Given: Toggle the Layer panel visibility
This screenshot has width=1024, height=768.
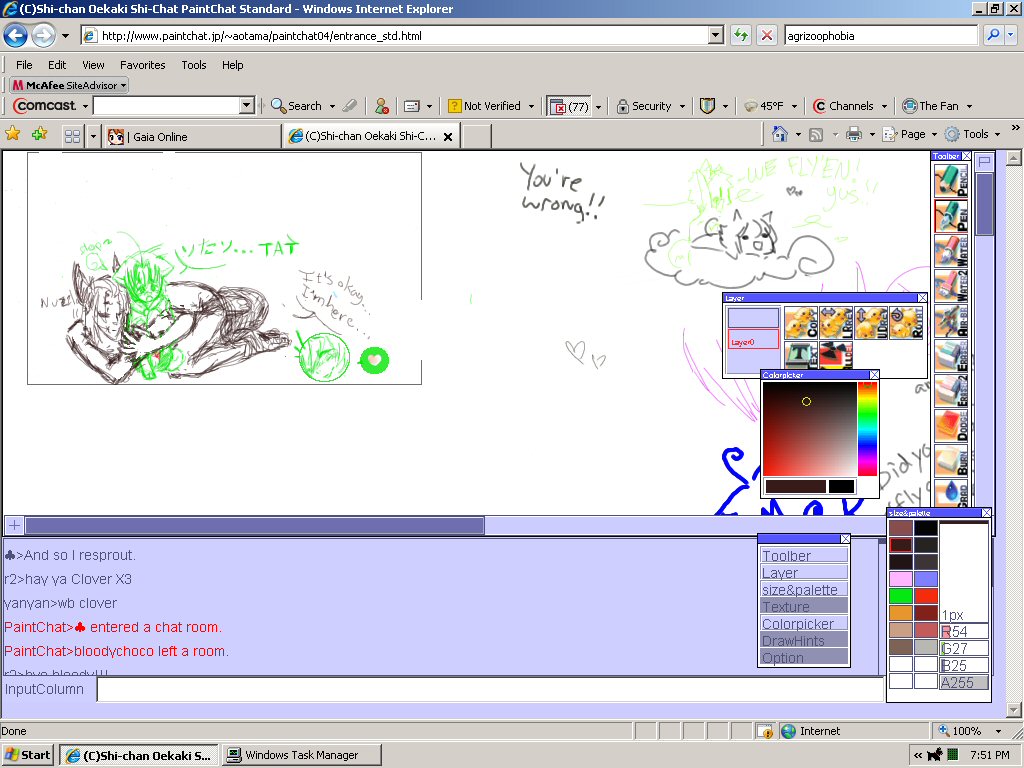Looking at the screenshot, I should click(x=805, y=573).
